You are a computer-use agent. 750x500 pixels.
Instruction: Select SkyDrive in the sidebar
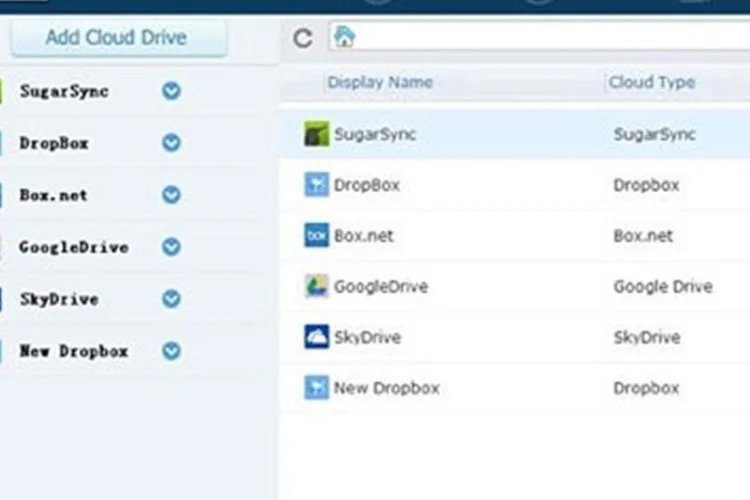[59, 300]
